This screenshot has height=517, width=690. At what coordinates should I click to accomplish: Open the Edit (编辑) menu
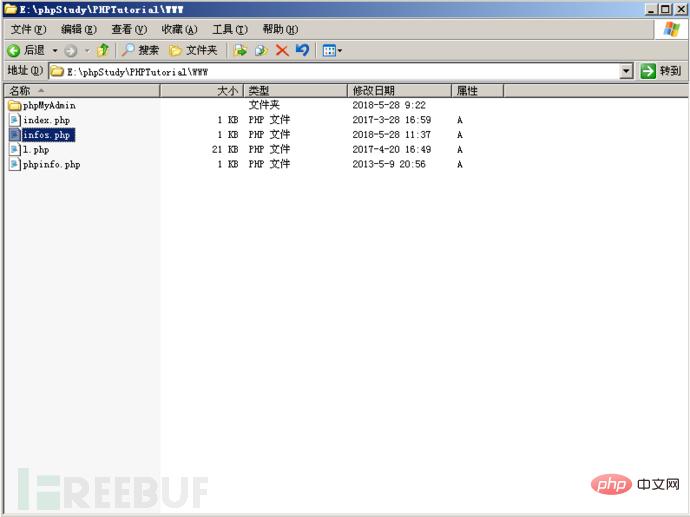(79, 29)
